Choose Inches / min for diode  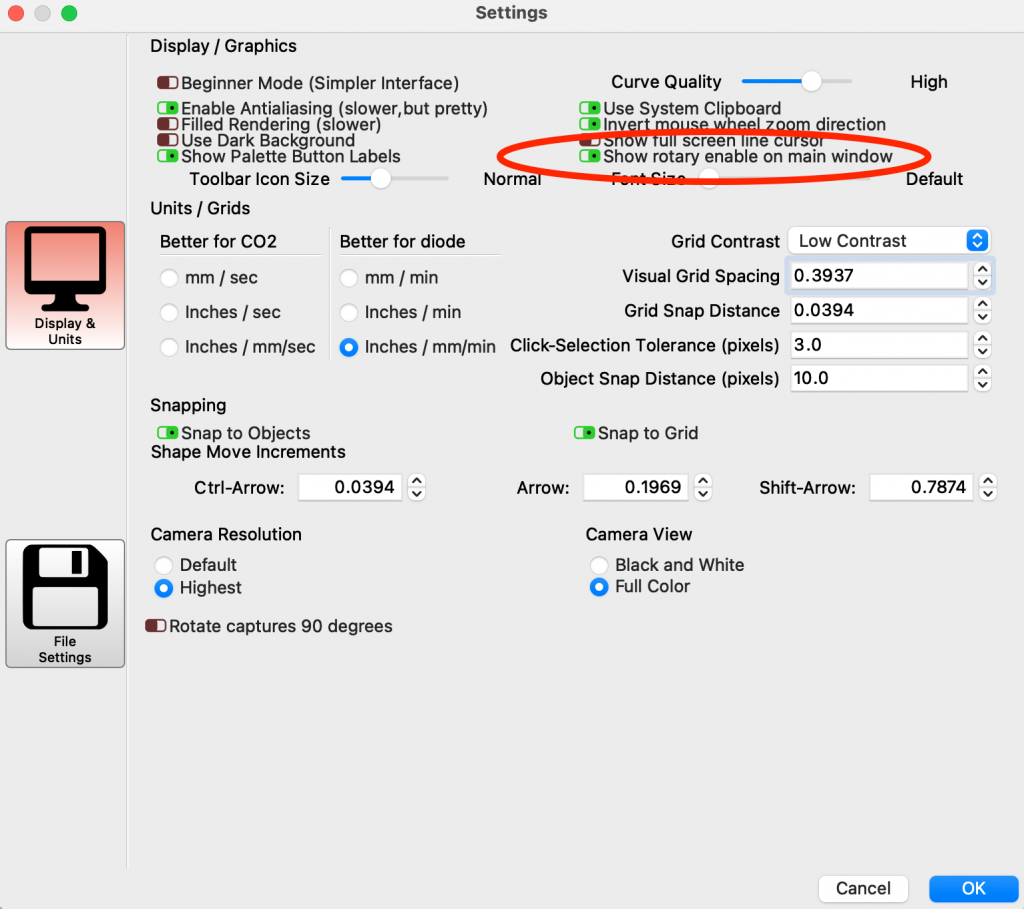pyautogui.click(x=348, y=312)
